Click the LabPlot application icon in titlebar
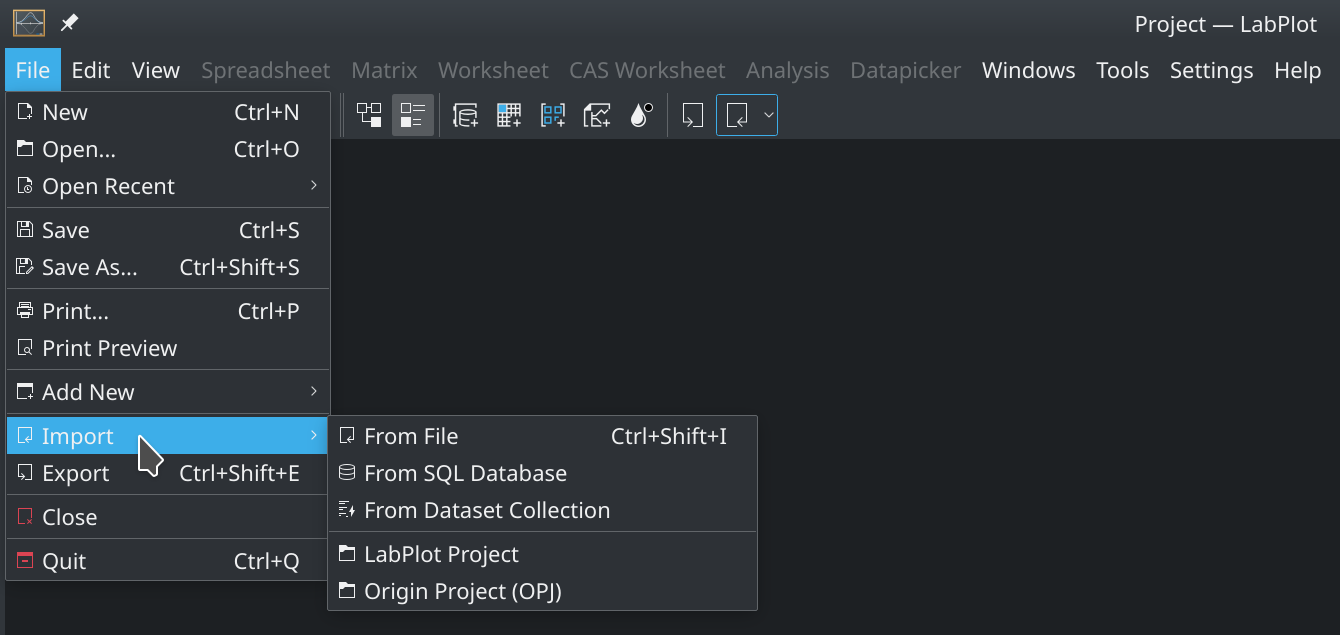The width and height of the screenshot is (1340, 635). [29, 22]
